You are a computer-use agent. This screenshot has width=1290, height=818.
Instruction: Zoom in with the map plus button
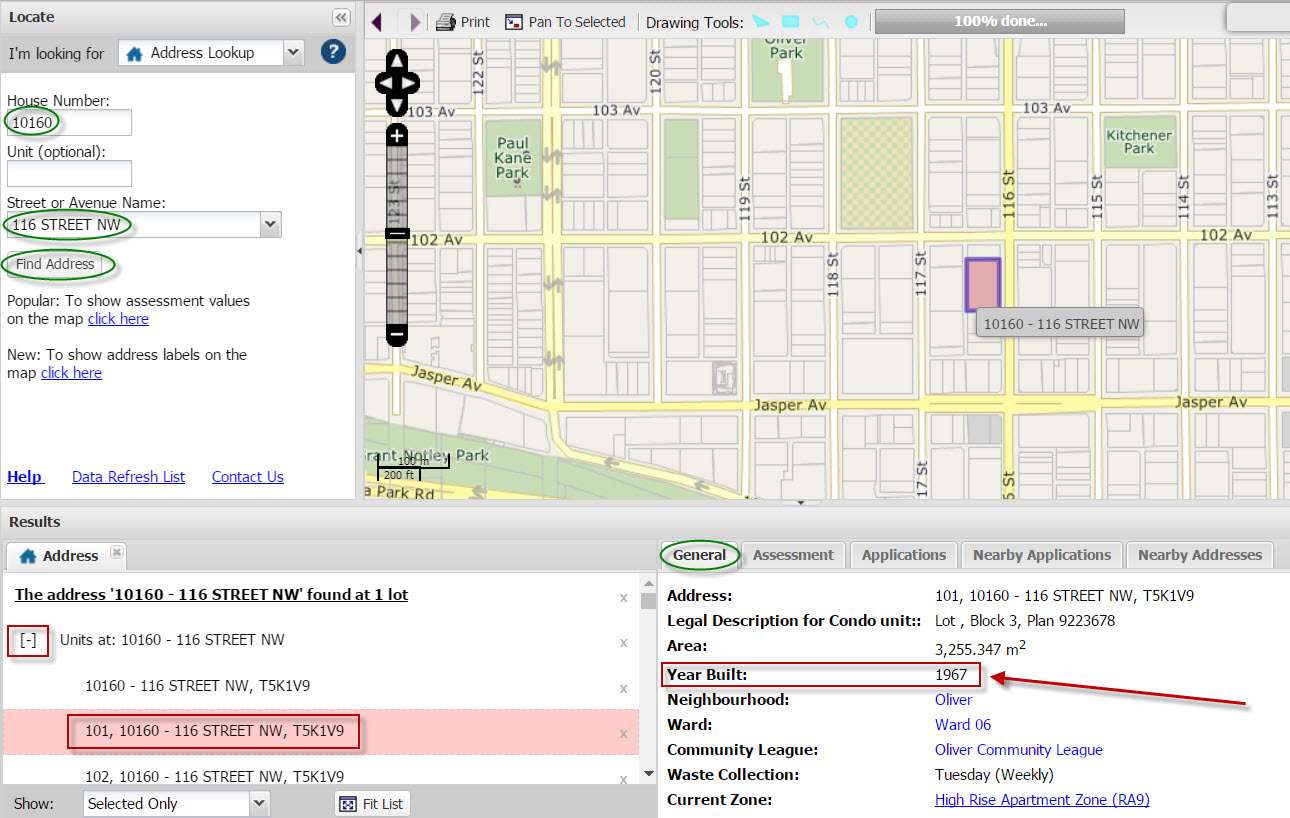tap(397, 135)
